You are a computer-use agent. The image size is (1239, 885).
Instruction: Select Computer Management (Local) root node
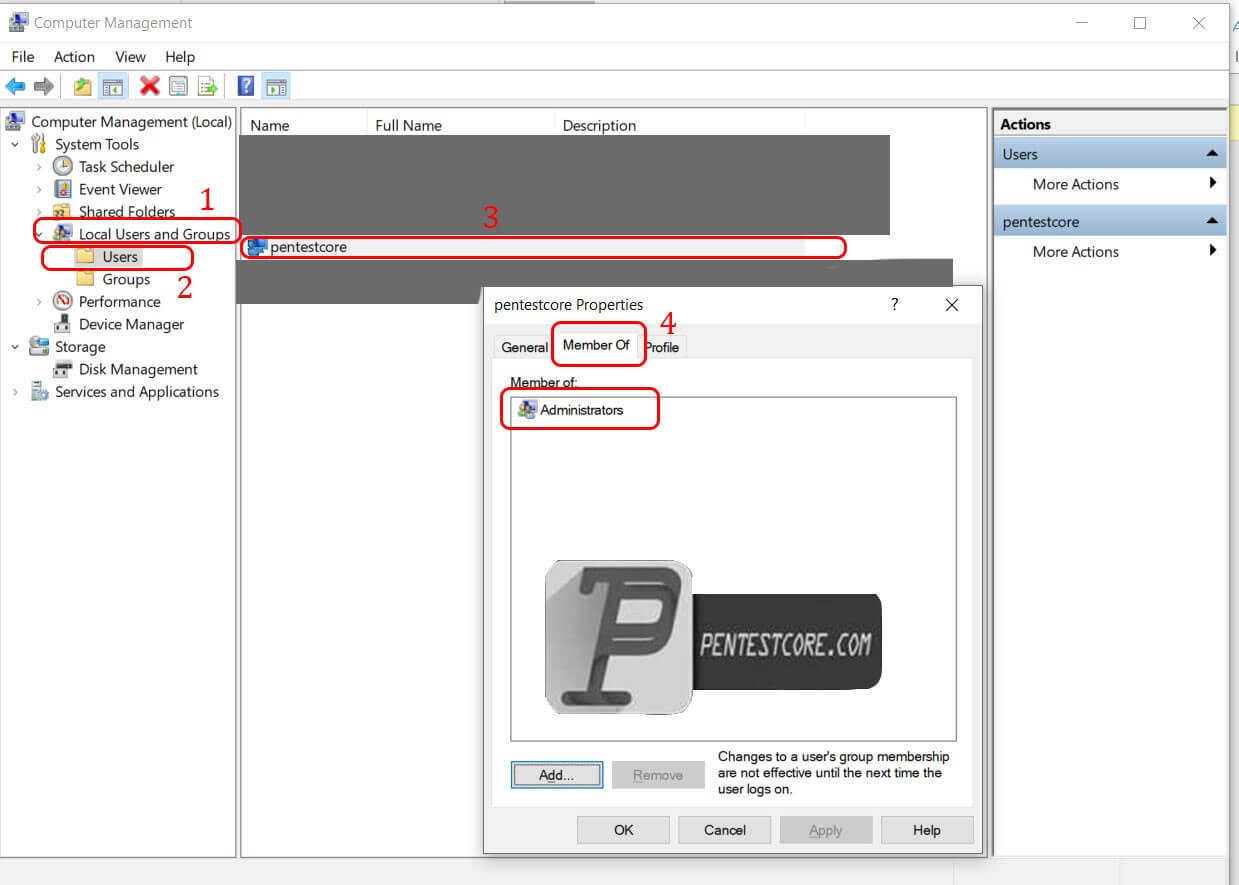click(x=131, y=122)
